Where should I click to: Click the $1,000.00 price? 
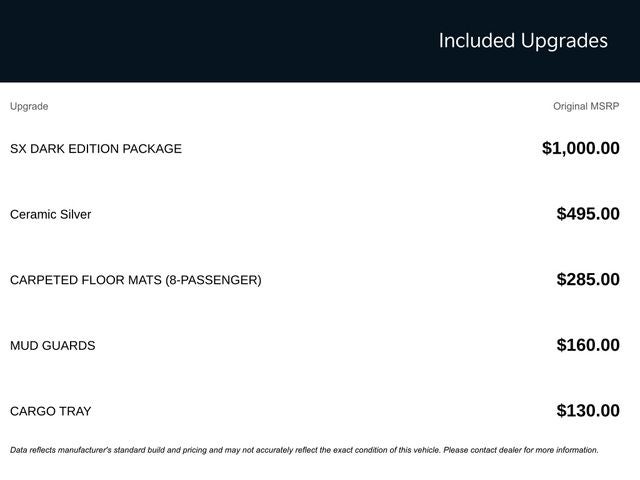pos(580,149)
